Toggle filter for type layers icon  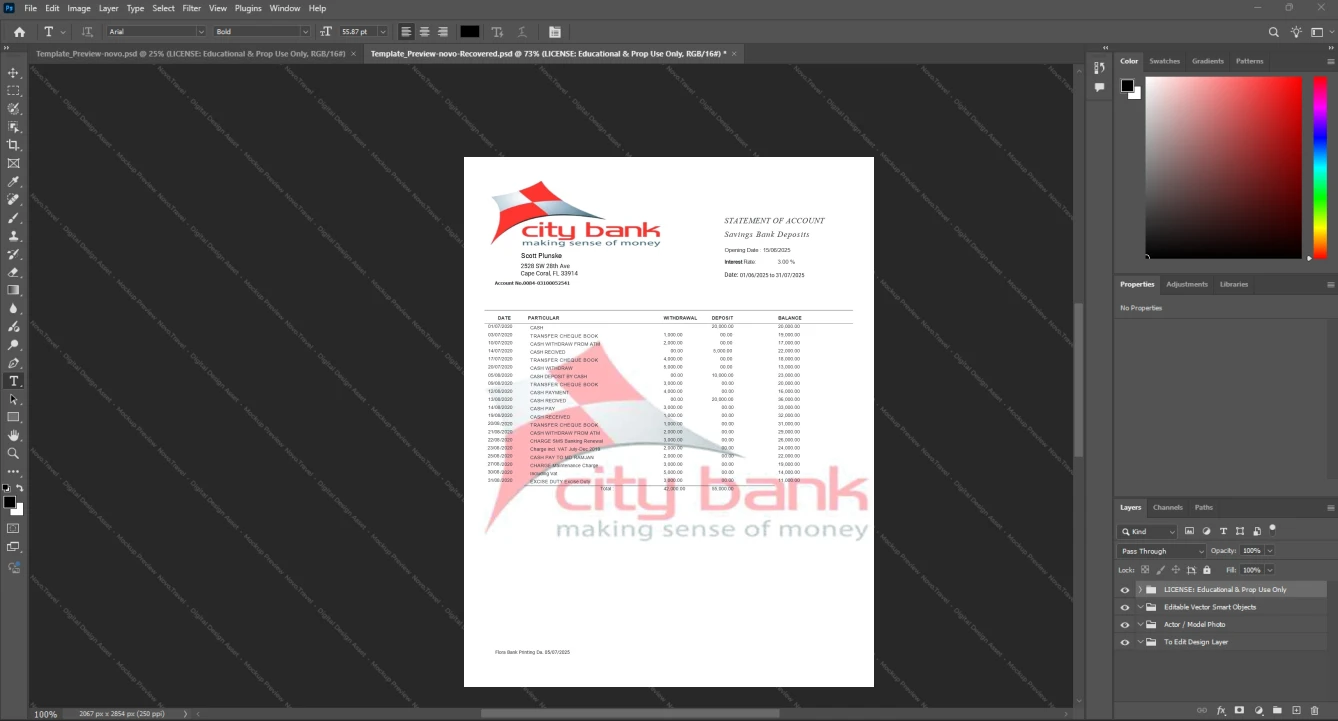[x=1223, y=531]
